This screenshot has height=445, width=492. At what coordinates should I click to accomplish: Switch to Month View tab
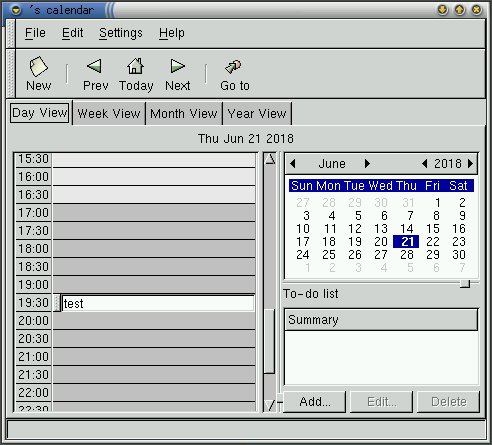tap(184, 114)
